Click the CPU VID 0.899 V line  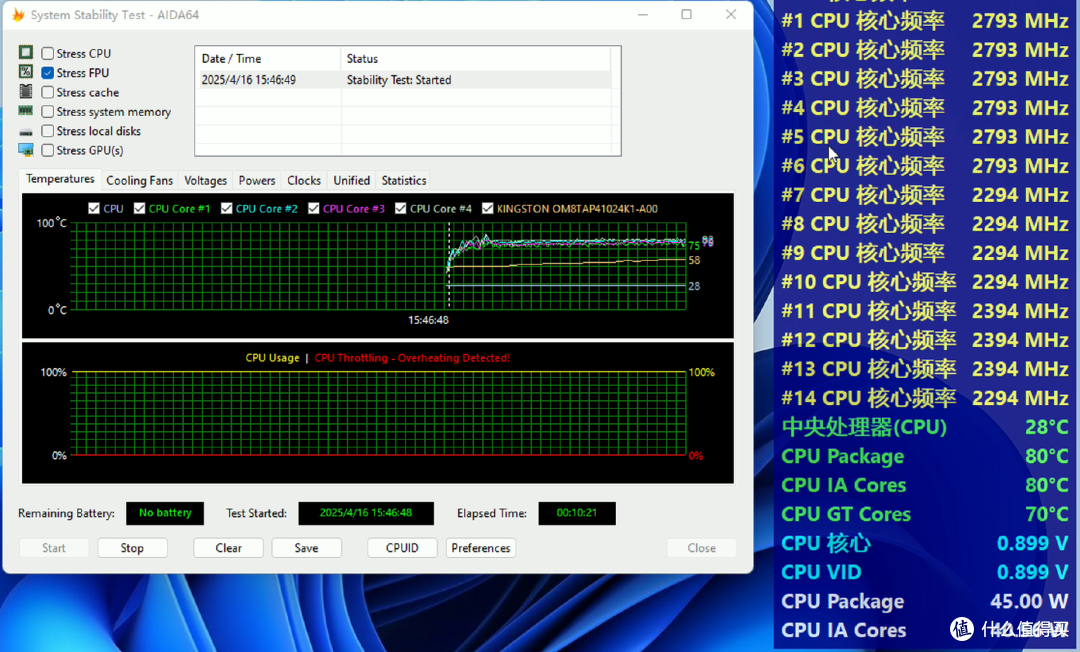[x=924, y=572]
